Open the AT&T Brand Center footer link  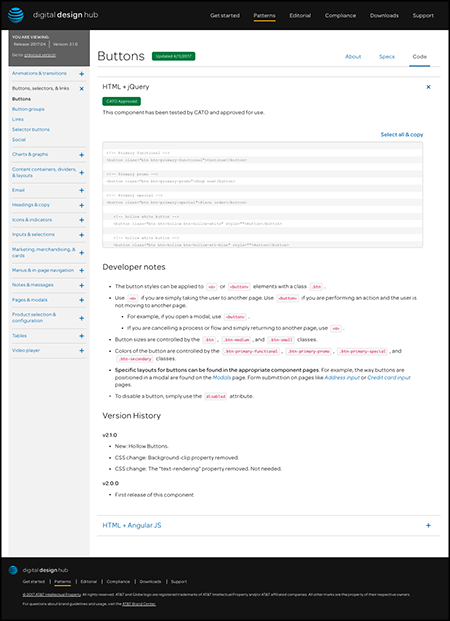pyautogui.click(x=139, y=604)
